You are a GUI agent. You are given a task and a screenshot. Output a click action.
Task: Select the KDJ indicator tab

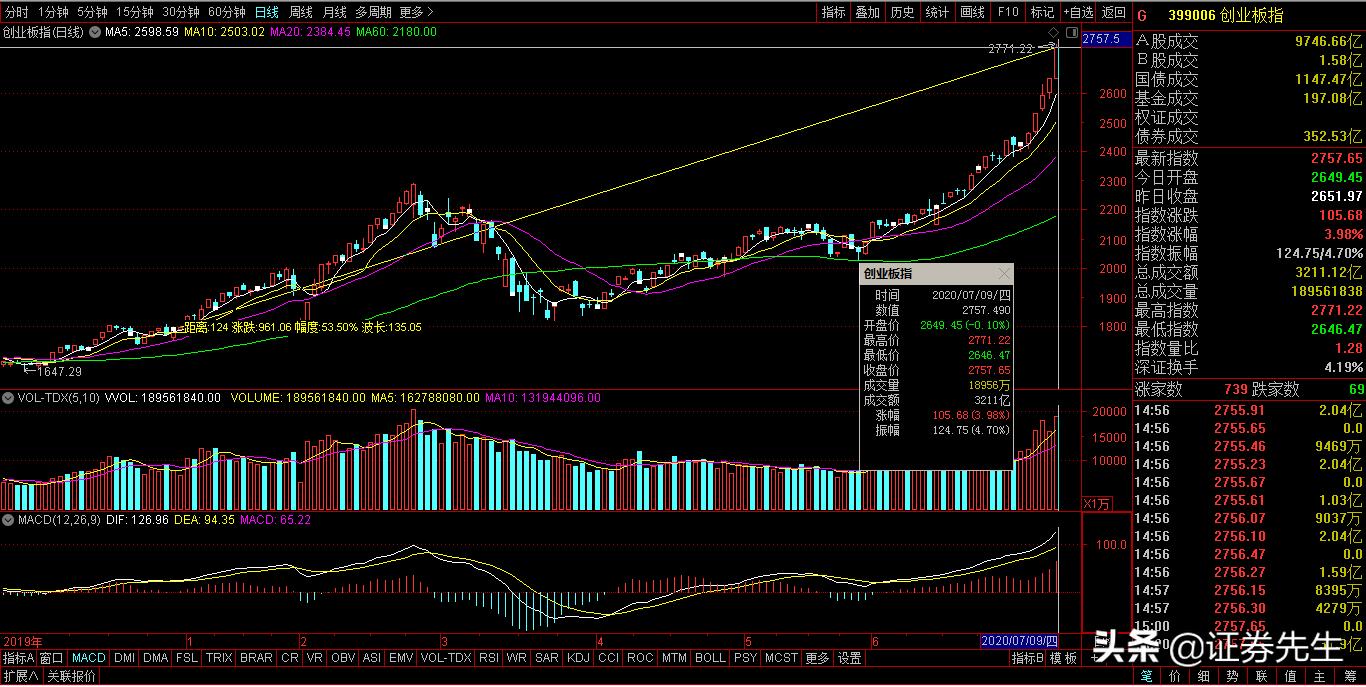[x=578, y=658]
